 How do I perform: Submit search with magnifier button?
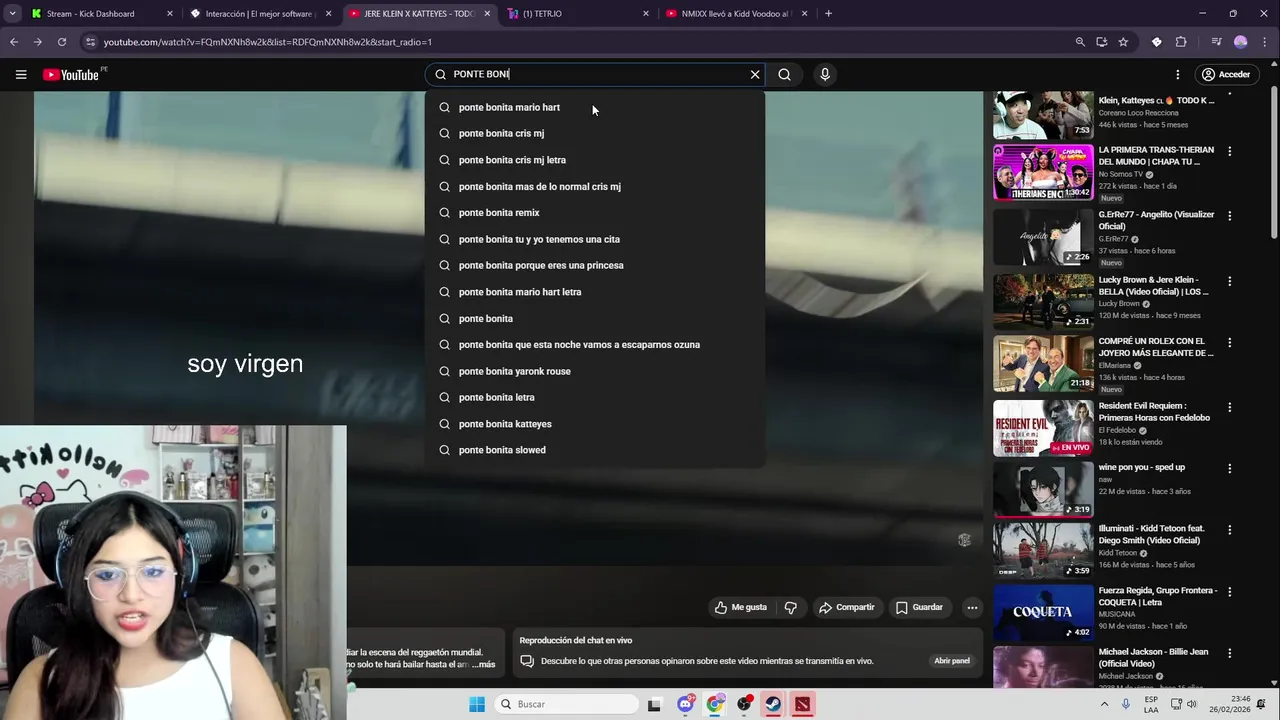click(x=785, y=74)
